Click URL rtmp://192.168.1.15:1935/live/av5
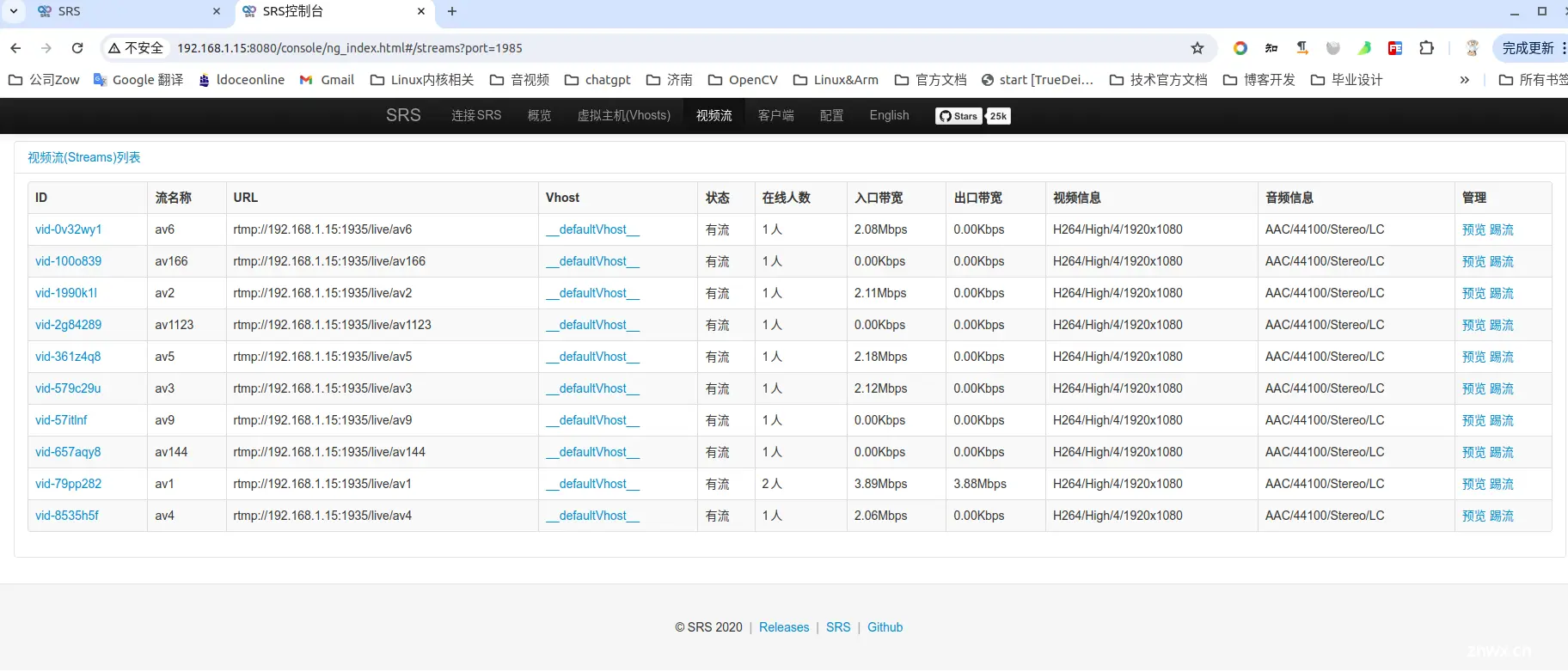This screenshot has width=1568, height=672. point(322,357)
